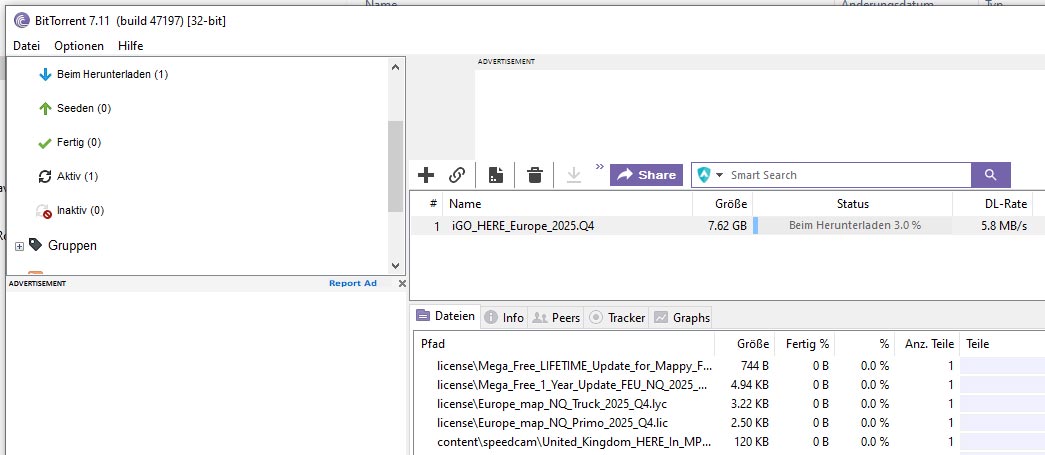This screenshot has height=455, width=1045.
Task: Open the Datei menu
Action: [x=27, y=46]
